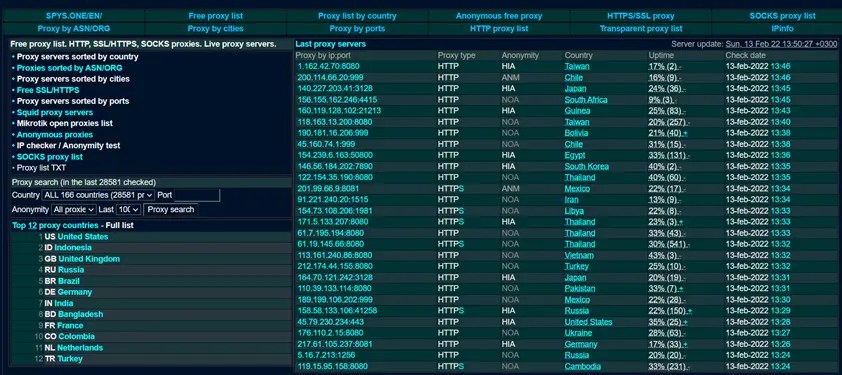This screenshot has width=842, height=375.
Task: Select Turkey in top countries list
Action: pyautogui.click(x=70, y=358)
